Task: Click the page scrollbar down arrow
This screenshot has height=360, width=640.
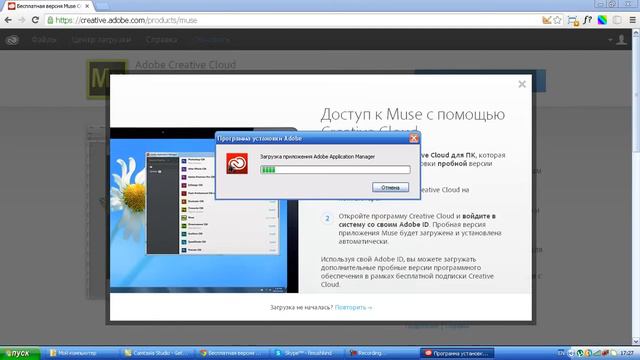Action: [x=636, y=341]
